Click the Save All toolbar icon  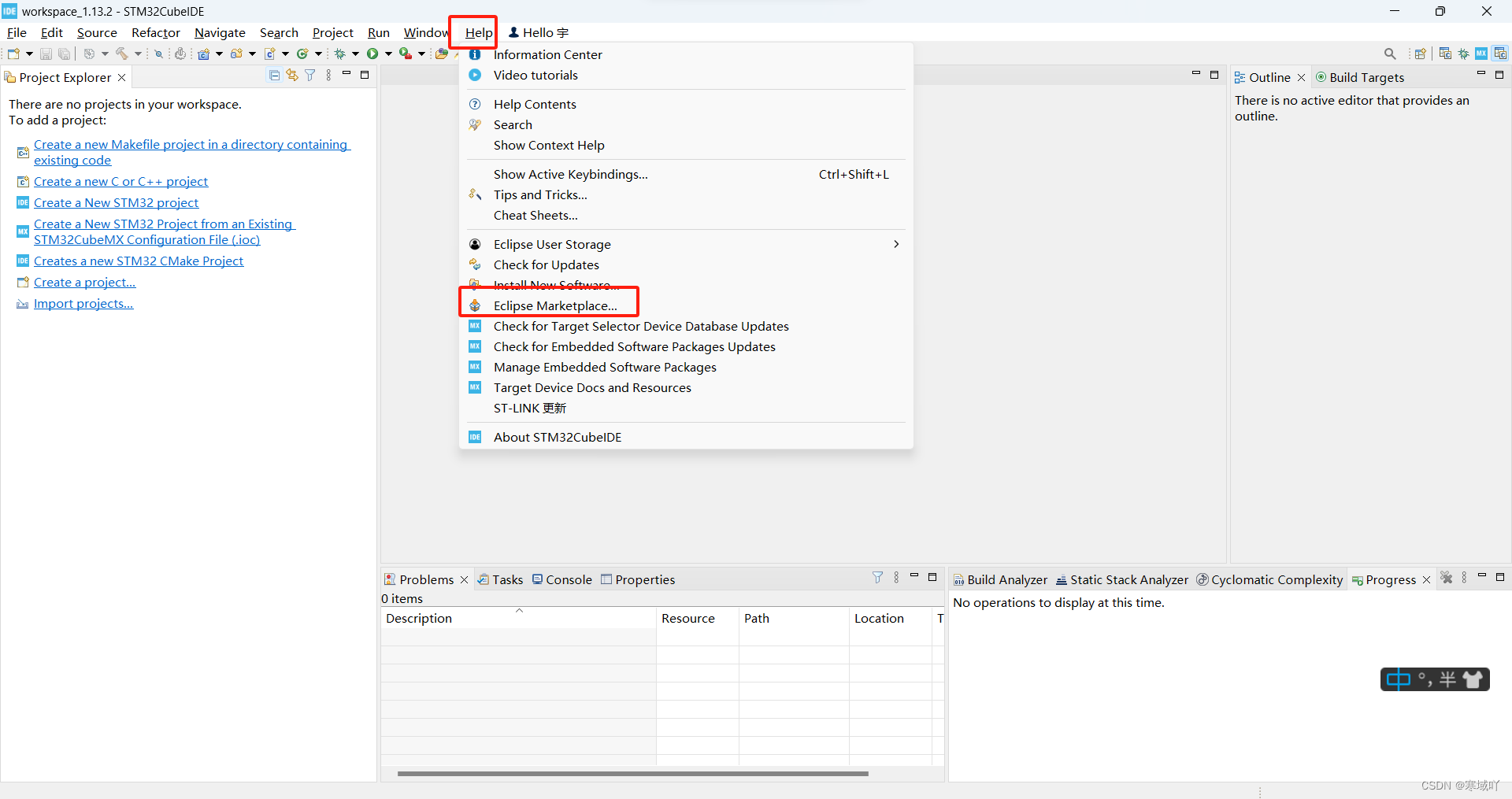click(64, 54)
